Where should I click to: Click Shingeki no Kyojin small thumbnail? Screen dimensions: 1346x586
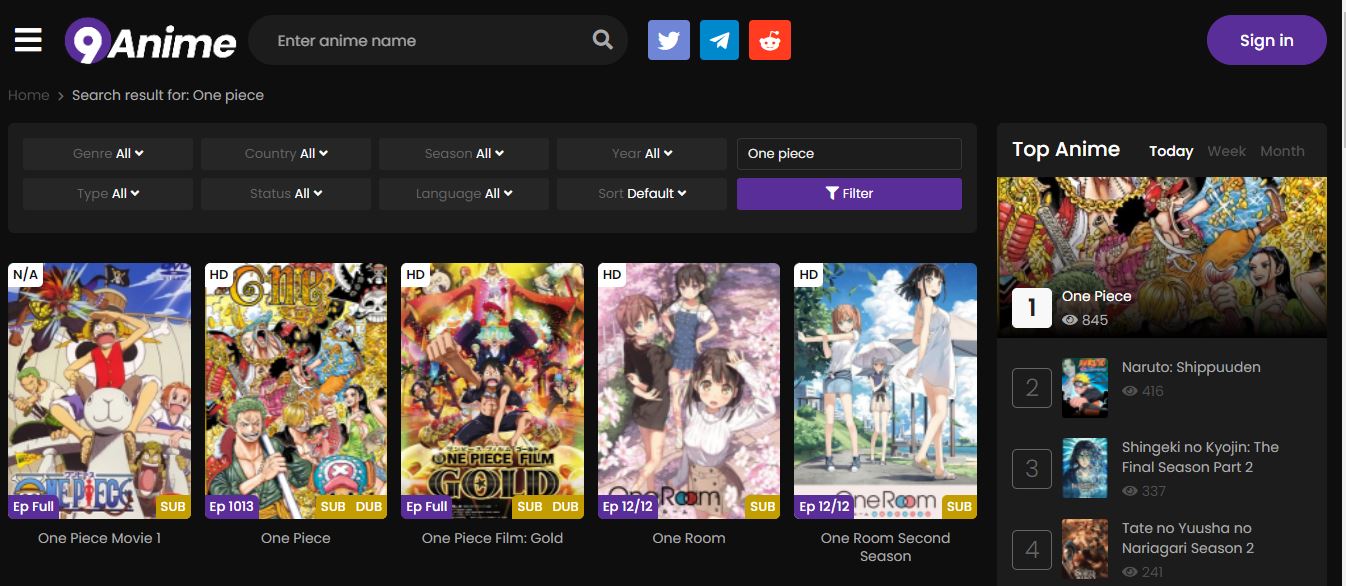coord(1085,468)
